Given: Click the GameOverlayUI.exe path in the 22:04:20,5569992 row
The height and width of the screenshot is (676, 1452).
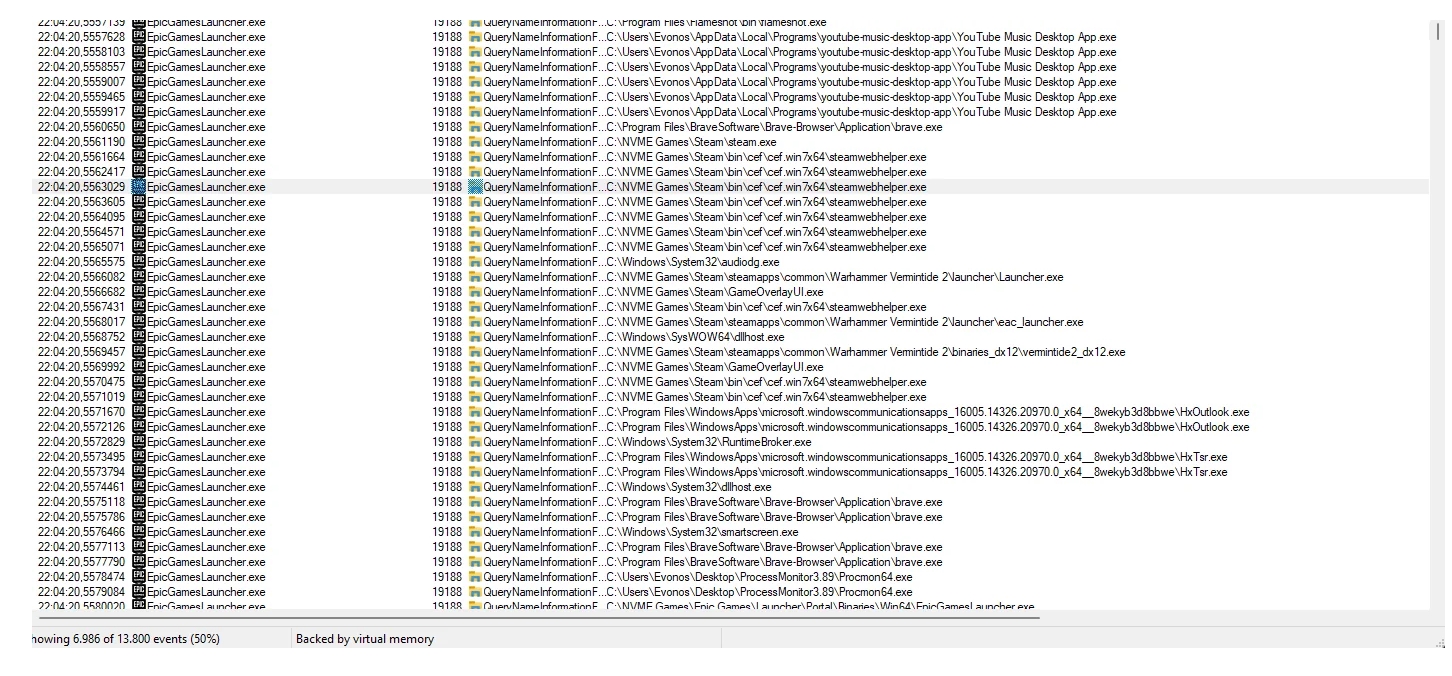Looking at the screenshot, I should point(715,367).
